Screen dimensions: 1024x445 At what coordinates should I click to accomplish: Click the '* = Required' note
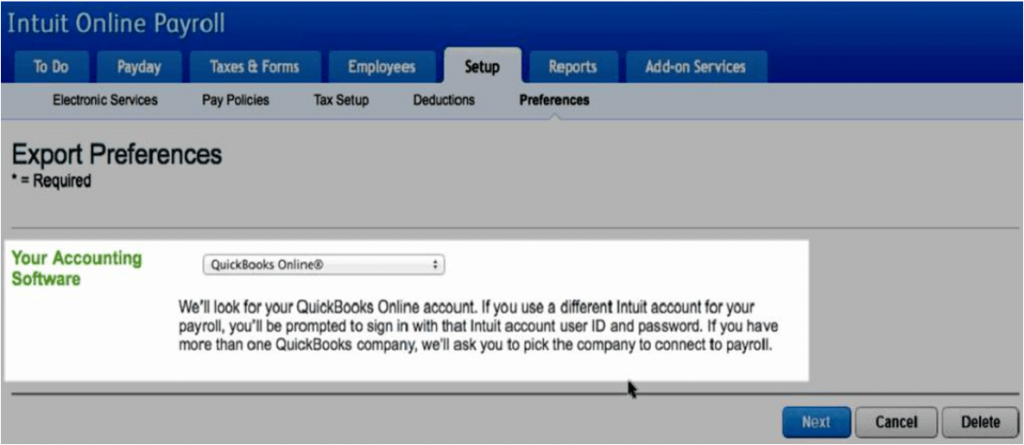pos(51,181)
